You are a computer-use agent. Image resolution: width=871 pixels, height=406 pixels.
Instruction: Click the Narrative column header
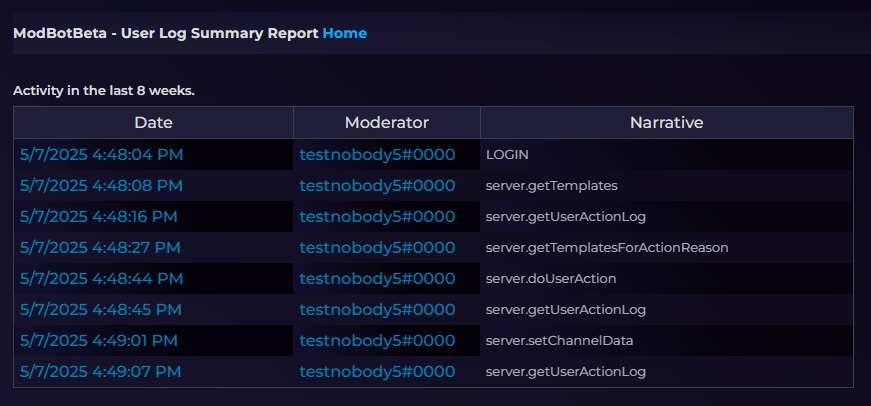coord(667,123)
